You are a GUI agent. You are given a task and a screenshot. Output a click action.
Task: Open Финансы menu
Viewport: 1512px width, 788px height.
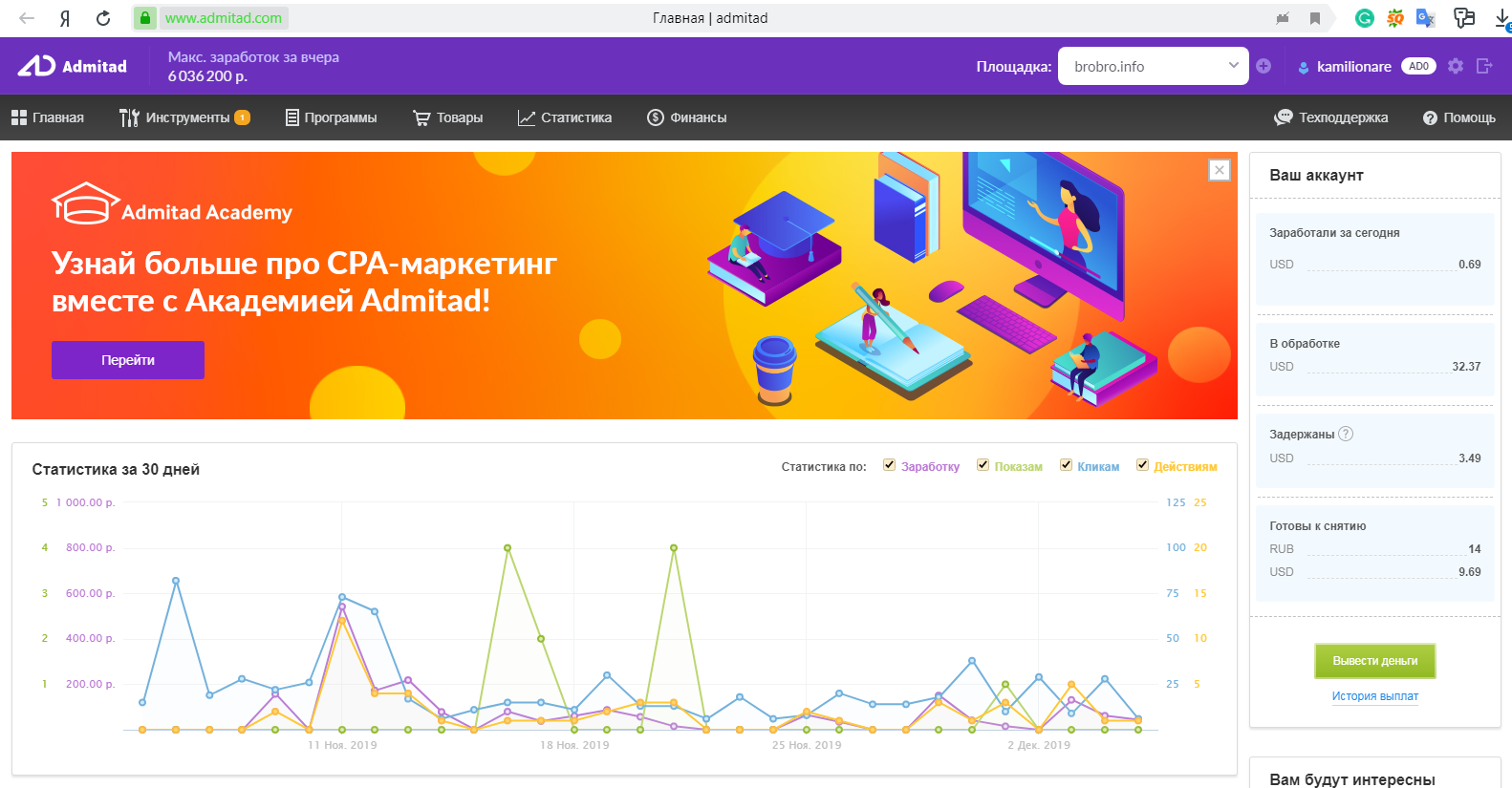687,117
